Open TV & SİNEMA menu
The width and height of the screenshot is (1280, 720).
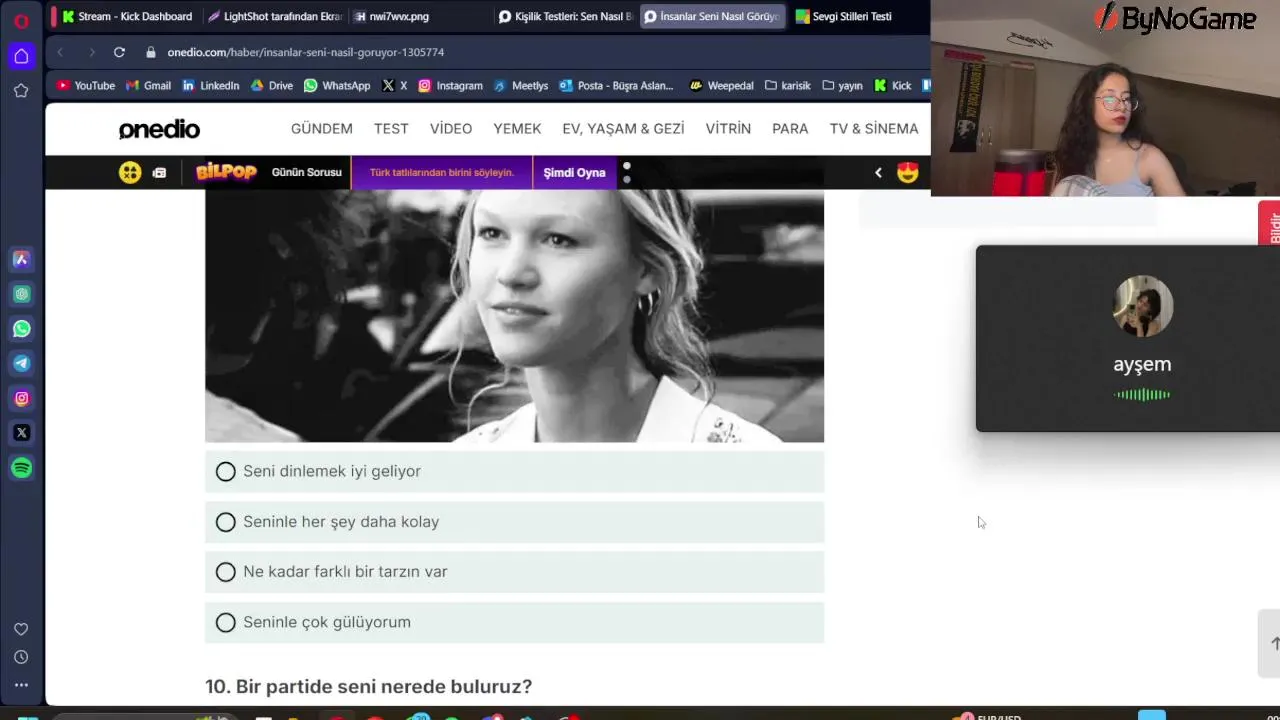pyautogui.click(x=874, y=129)
